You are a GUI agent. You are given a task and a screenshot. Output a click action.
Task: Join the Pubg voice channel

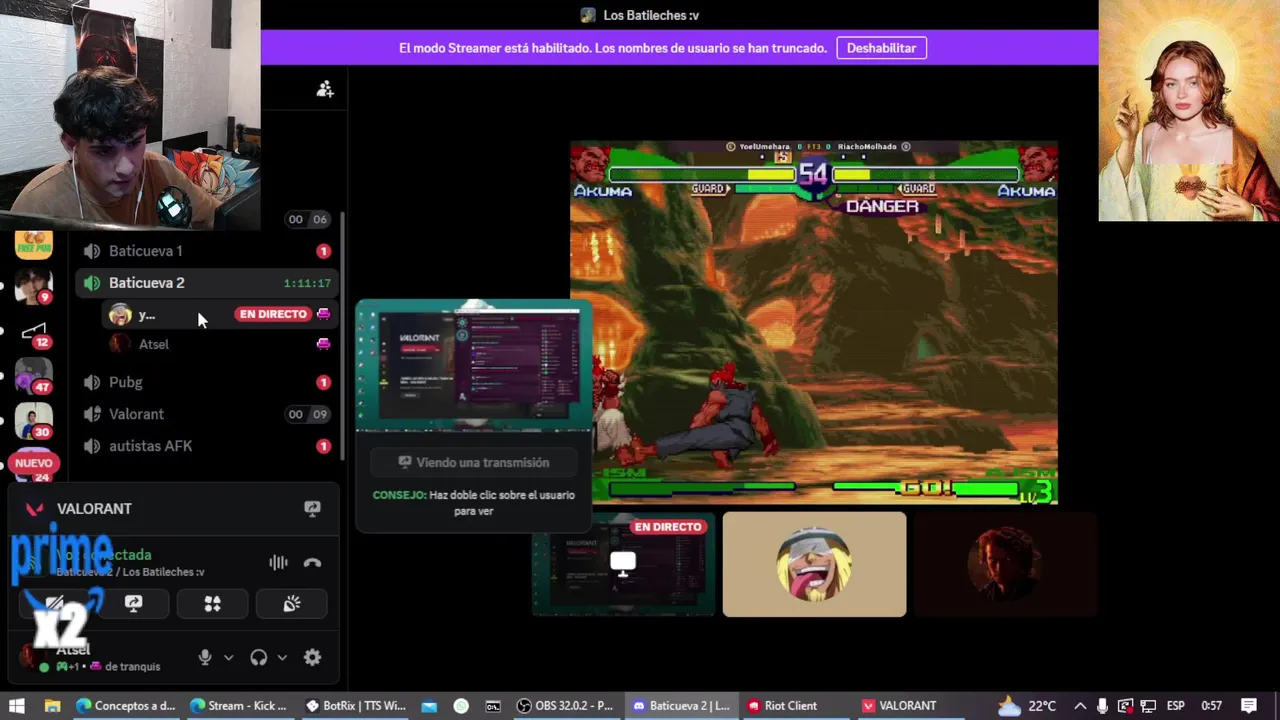(206, 382)
